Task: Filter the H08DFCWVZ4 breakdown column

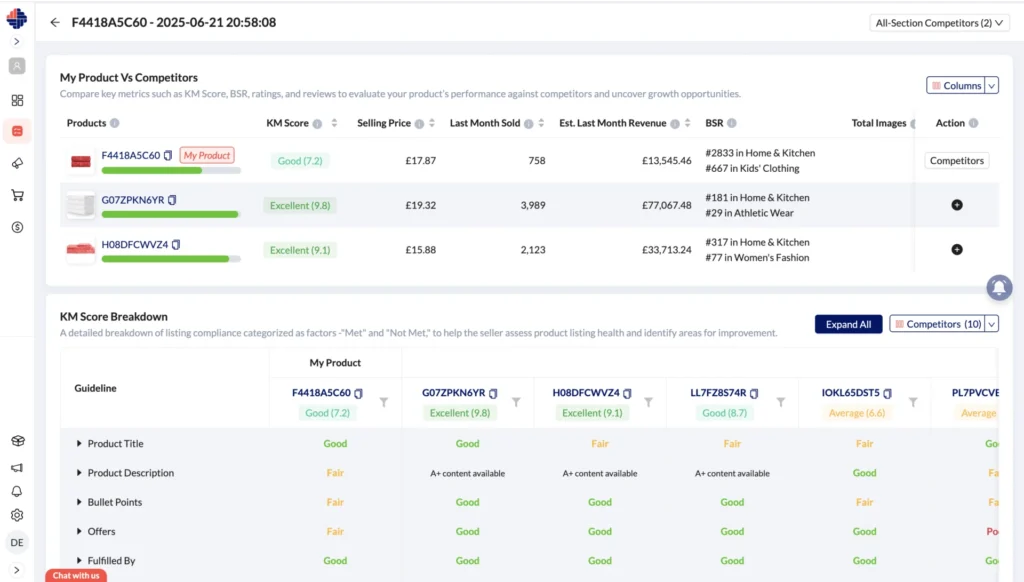Action: click(648, 402)
